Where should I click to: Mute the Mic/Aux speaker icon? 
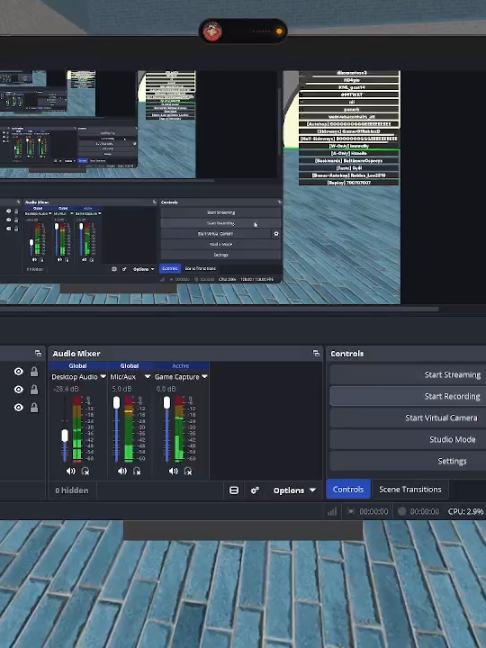(122, 471)
